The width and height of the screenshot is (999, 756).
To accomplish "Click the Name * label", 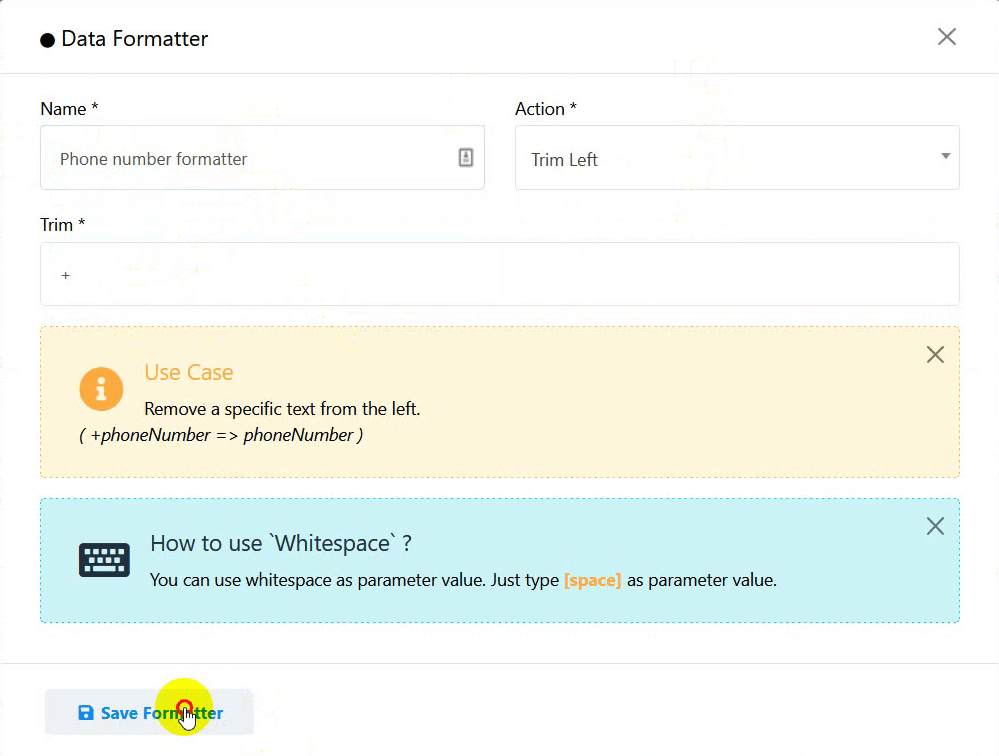I will pos(69,109).
